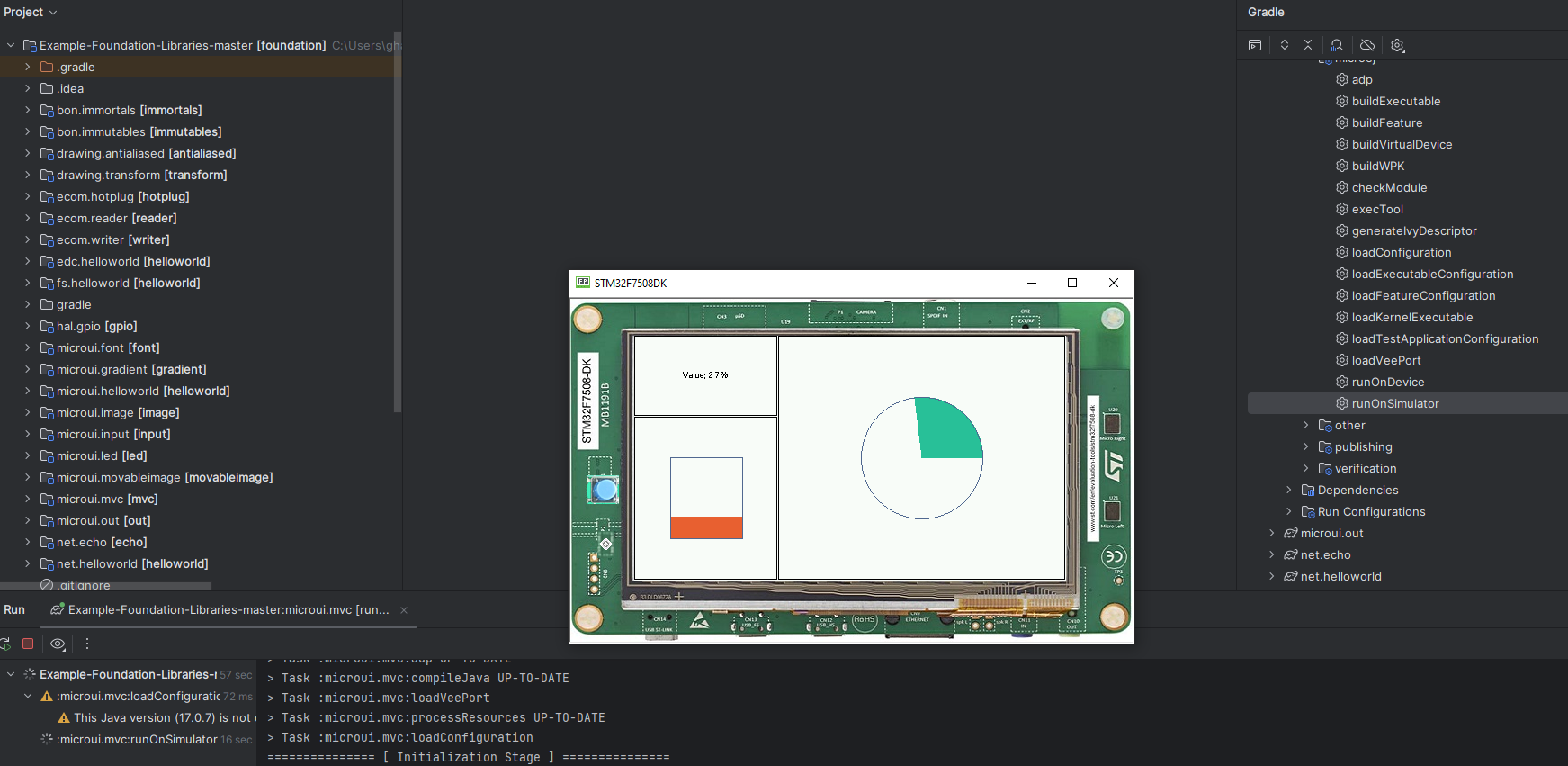Image resolution: width=1568 pixels, height=766 pixels.
Task: Click Execute Gradle Task icon in Gradle toolbar
Action: tap(1255, 45)
